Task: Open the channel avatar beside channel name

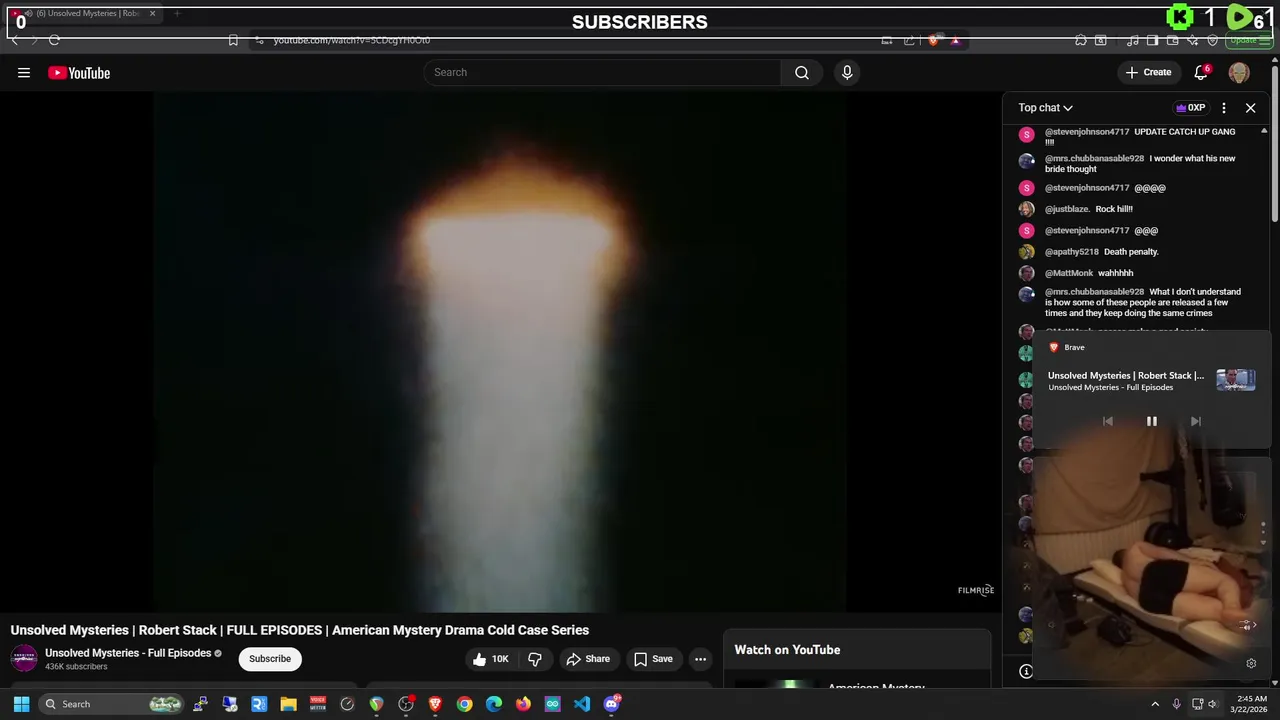Action: pos(24,658)
